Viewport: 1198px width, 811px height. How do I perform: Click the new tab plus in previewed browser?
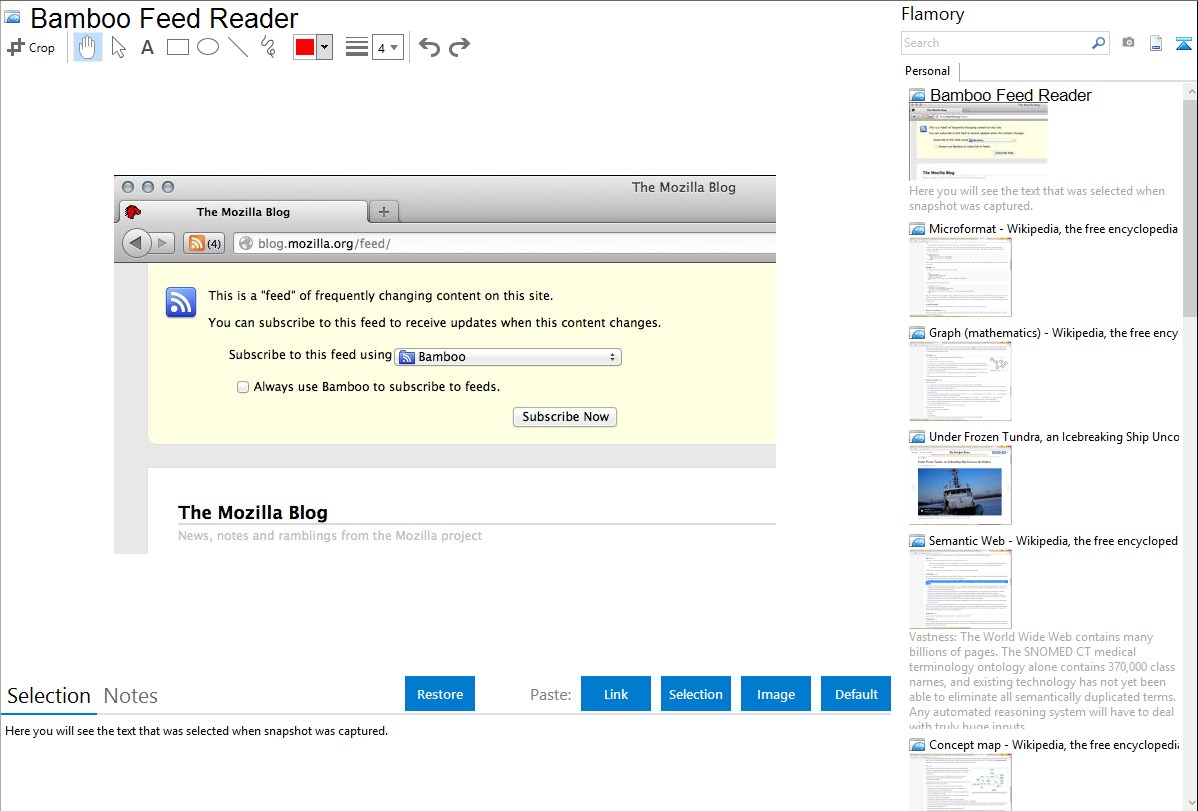coord(384,212)
